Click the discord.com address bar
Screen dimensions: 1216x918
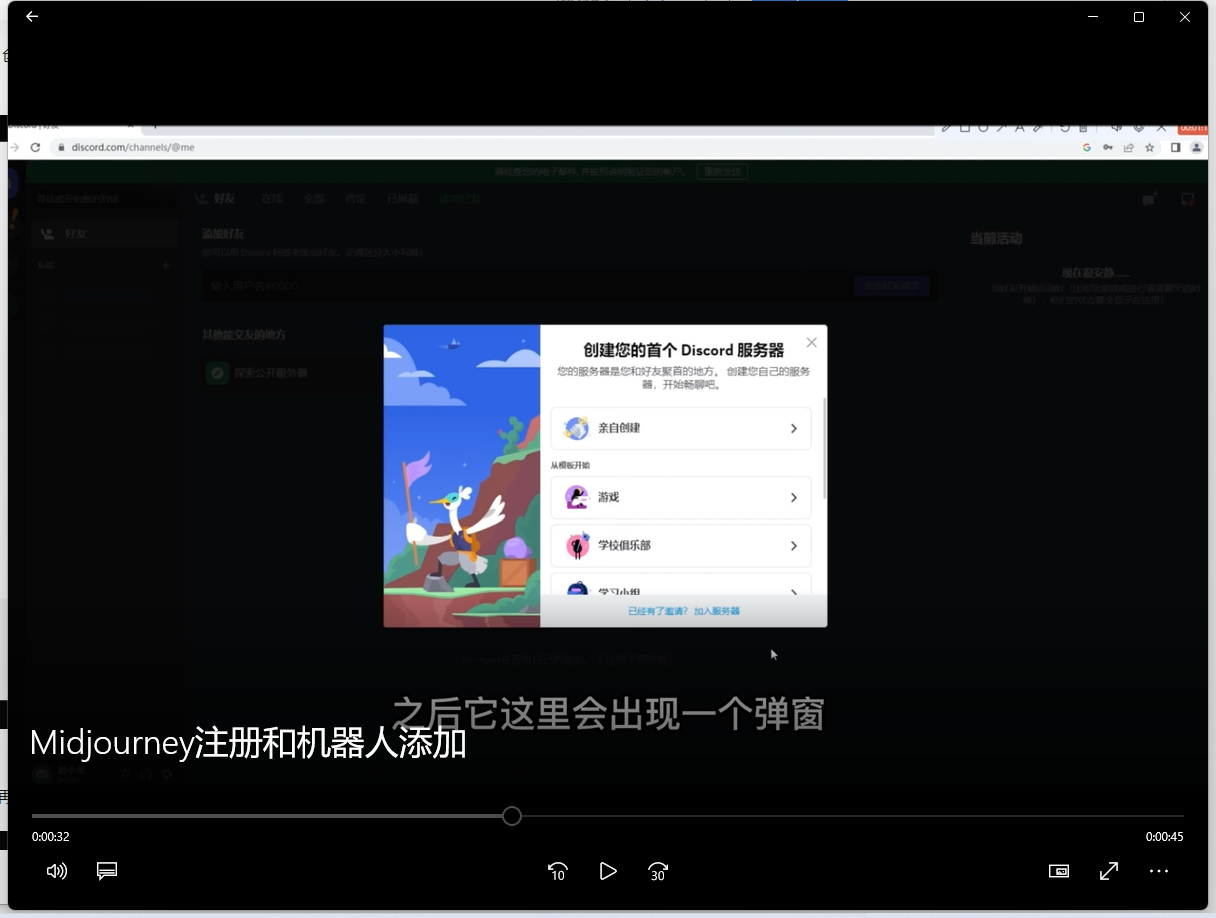point(130,146)
